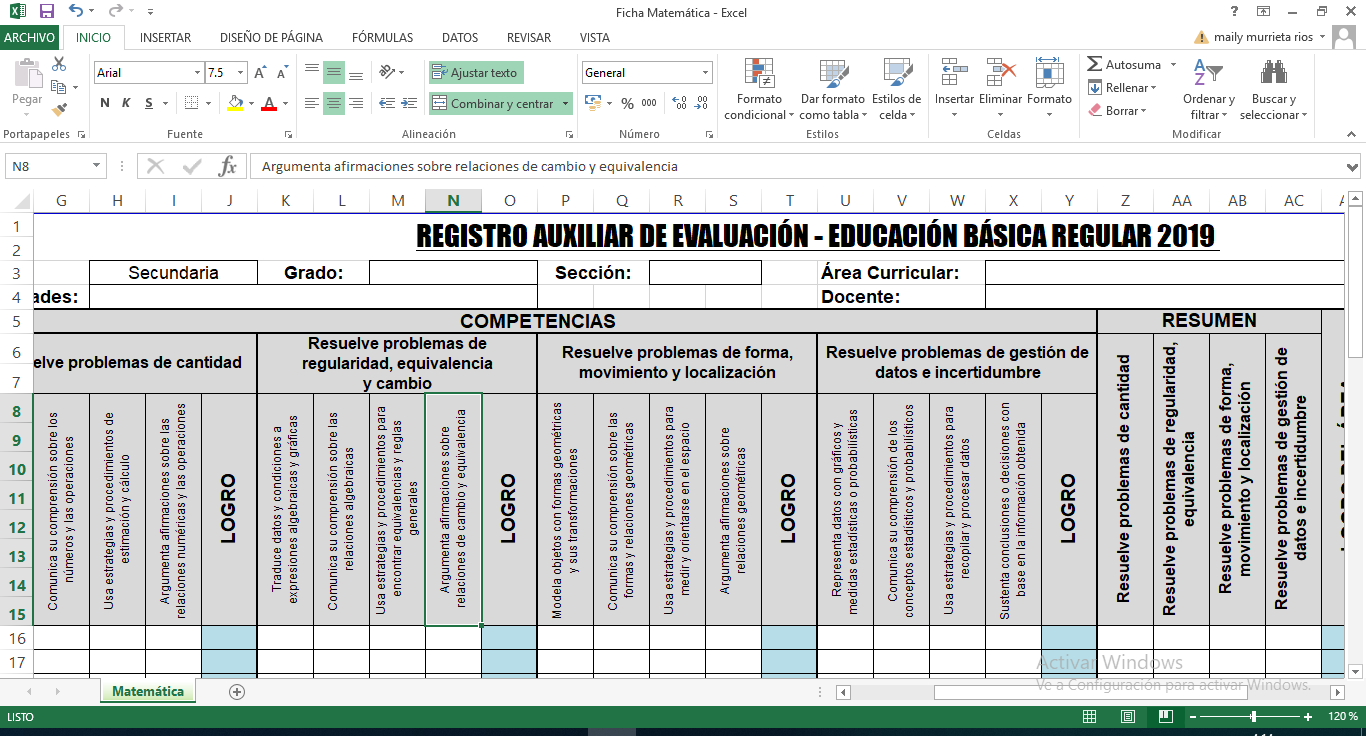Select the Format Painter brush icon
Viewport: 1366px width, 736px height.
[59, 110]
